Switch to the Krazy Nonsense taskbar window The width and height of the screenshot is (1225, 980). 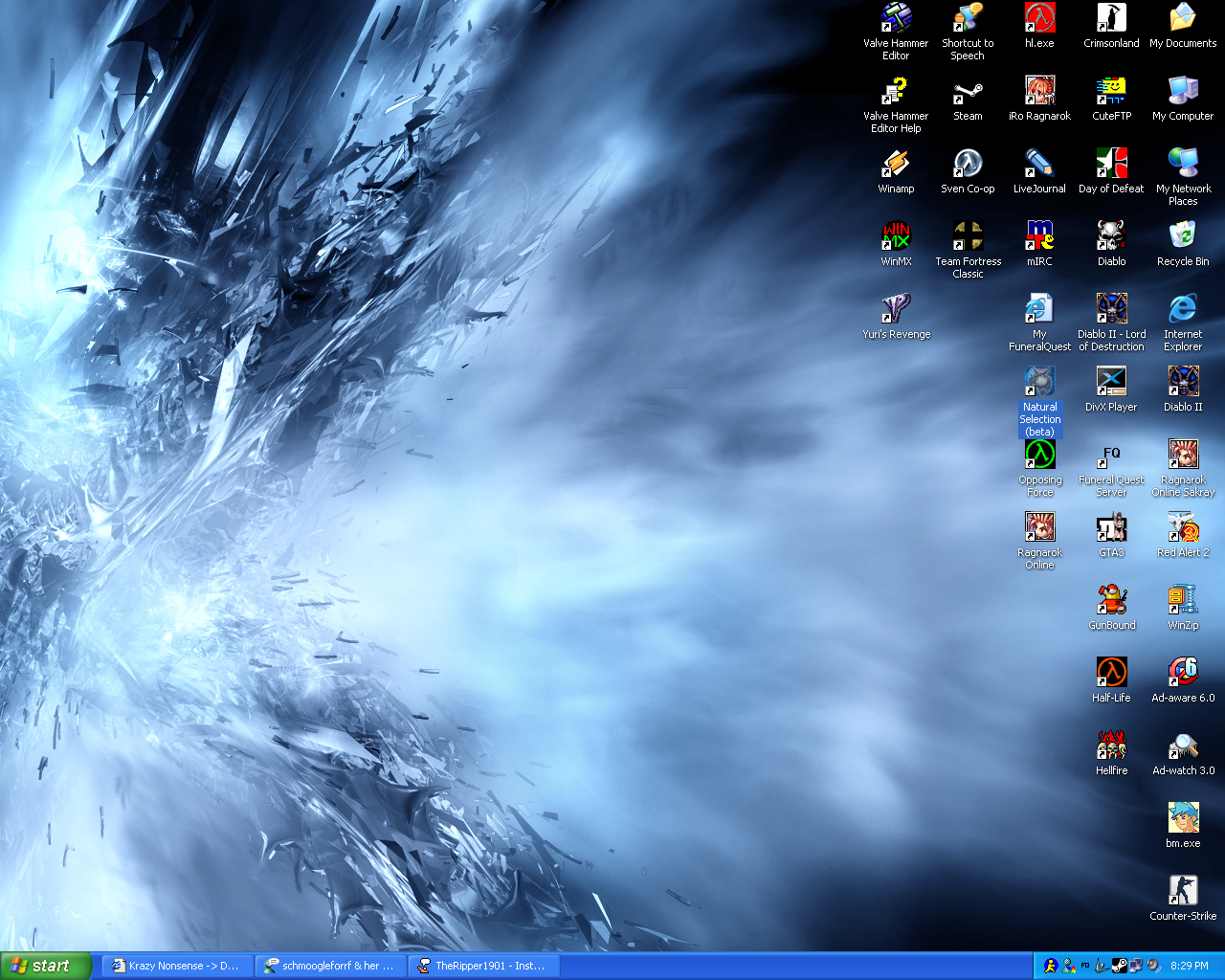pyautogui.click(x=175, y=966)
